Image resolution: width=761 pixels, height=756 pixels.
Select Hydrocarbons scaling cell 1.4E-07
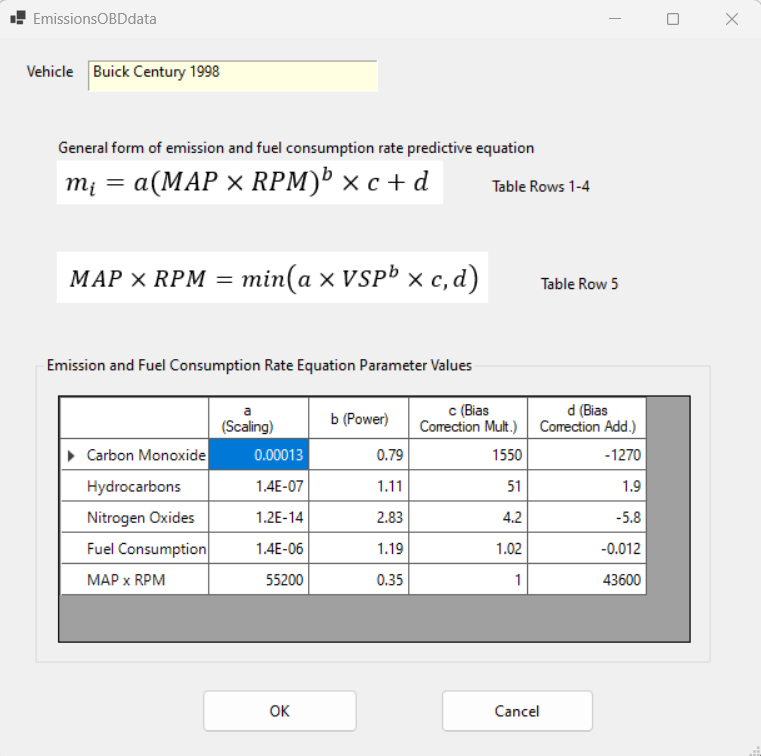click(259, 486)
